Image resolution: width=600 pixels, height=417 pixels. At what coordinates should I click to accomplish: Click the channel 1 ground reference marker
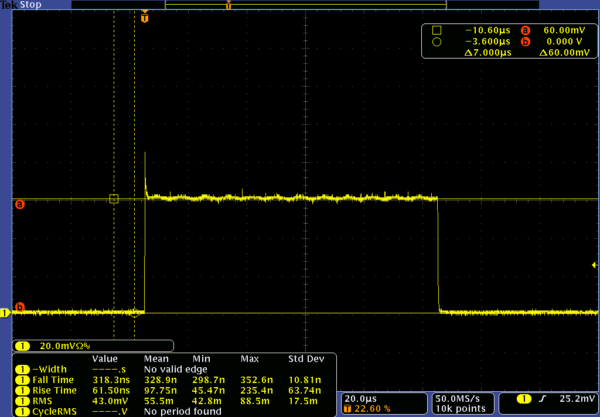[5, 313]
